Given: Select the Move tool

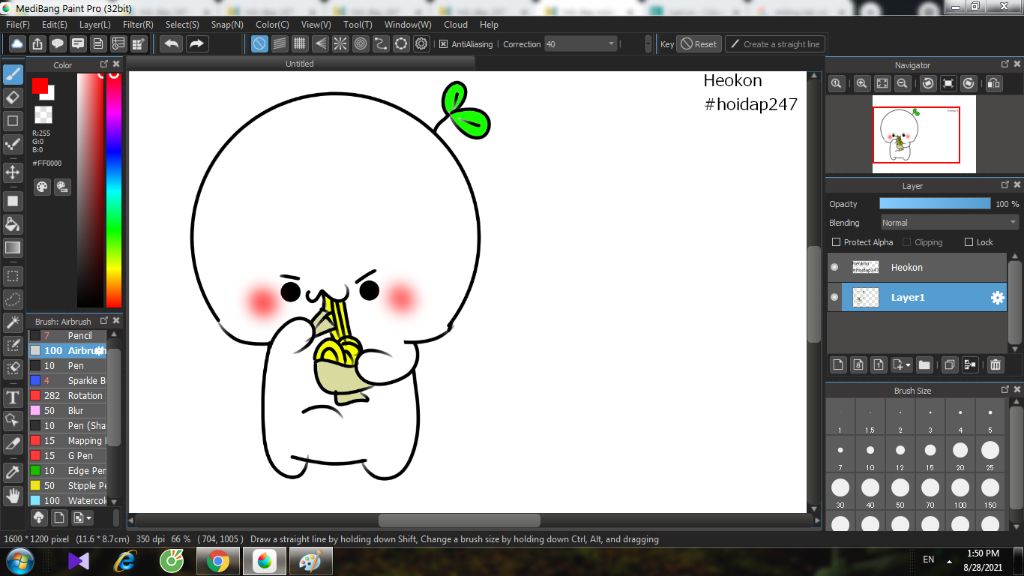Looking at the screenshot, I should (x=12, y=172).
